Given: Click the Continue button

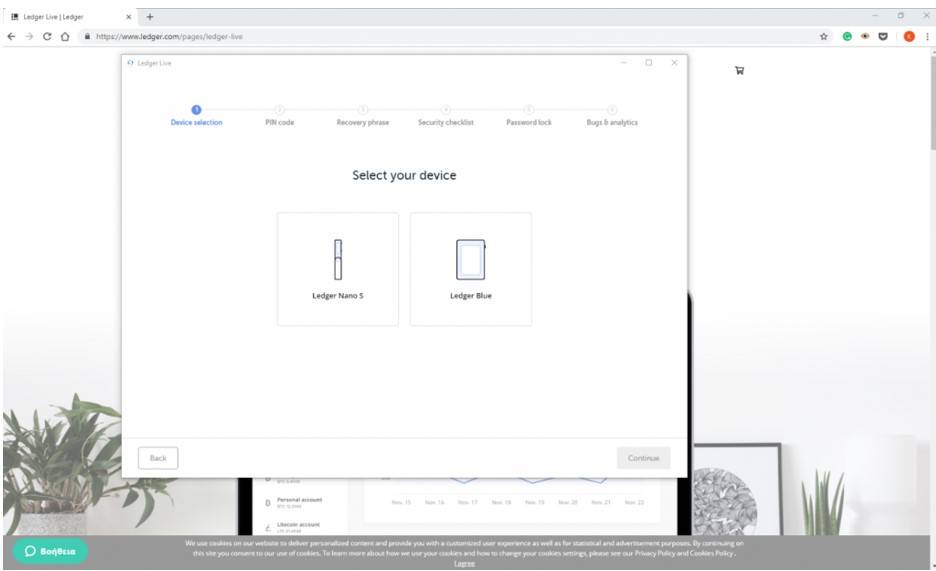Looking at the screenshot, I should point(643,458).
